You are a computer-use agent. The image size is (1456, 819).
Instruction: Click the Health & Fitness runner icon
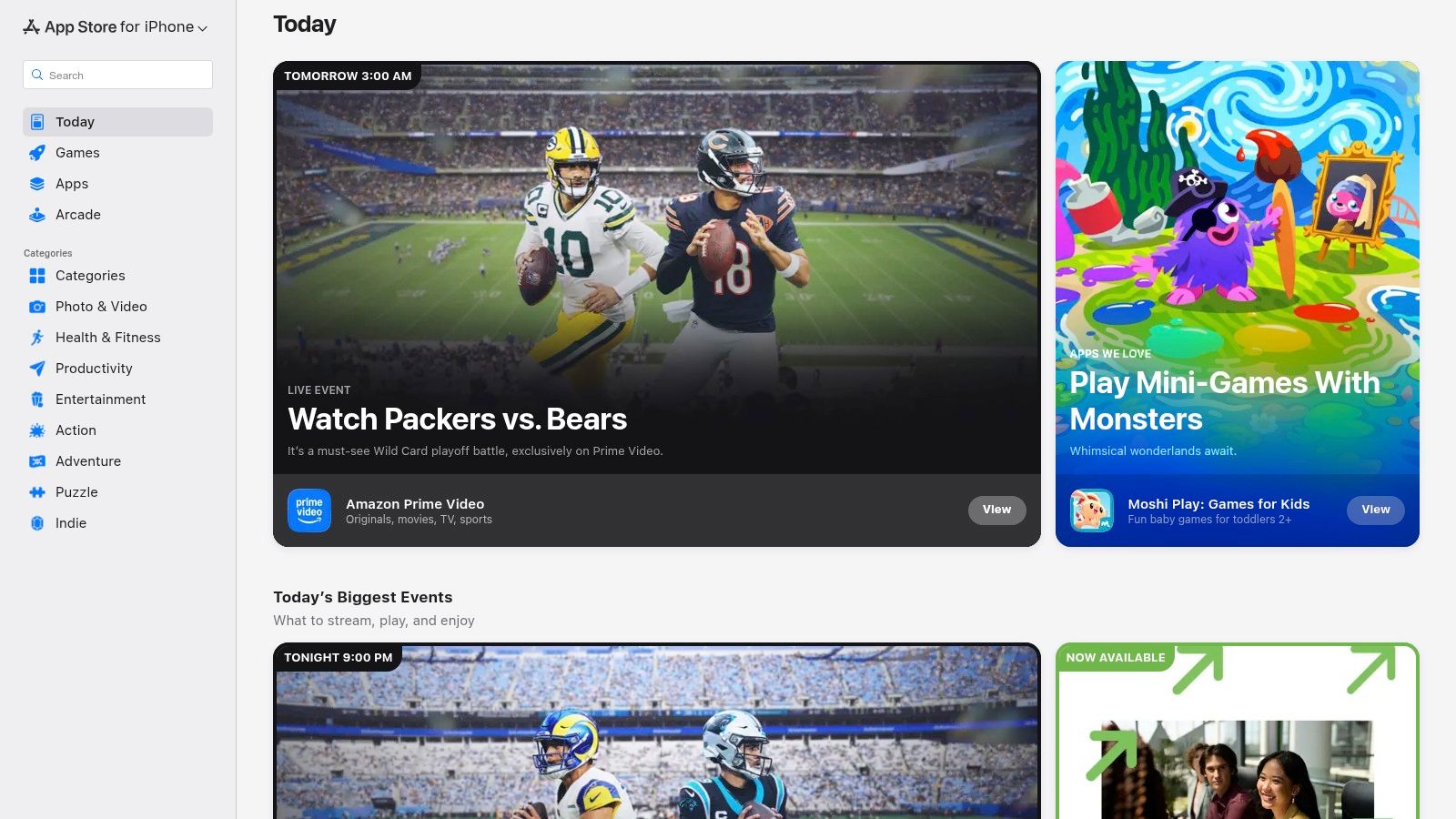(x=37, y=338)
